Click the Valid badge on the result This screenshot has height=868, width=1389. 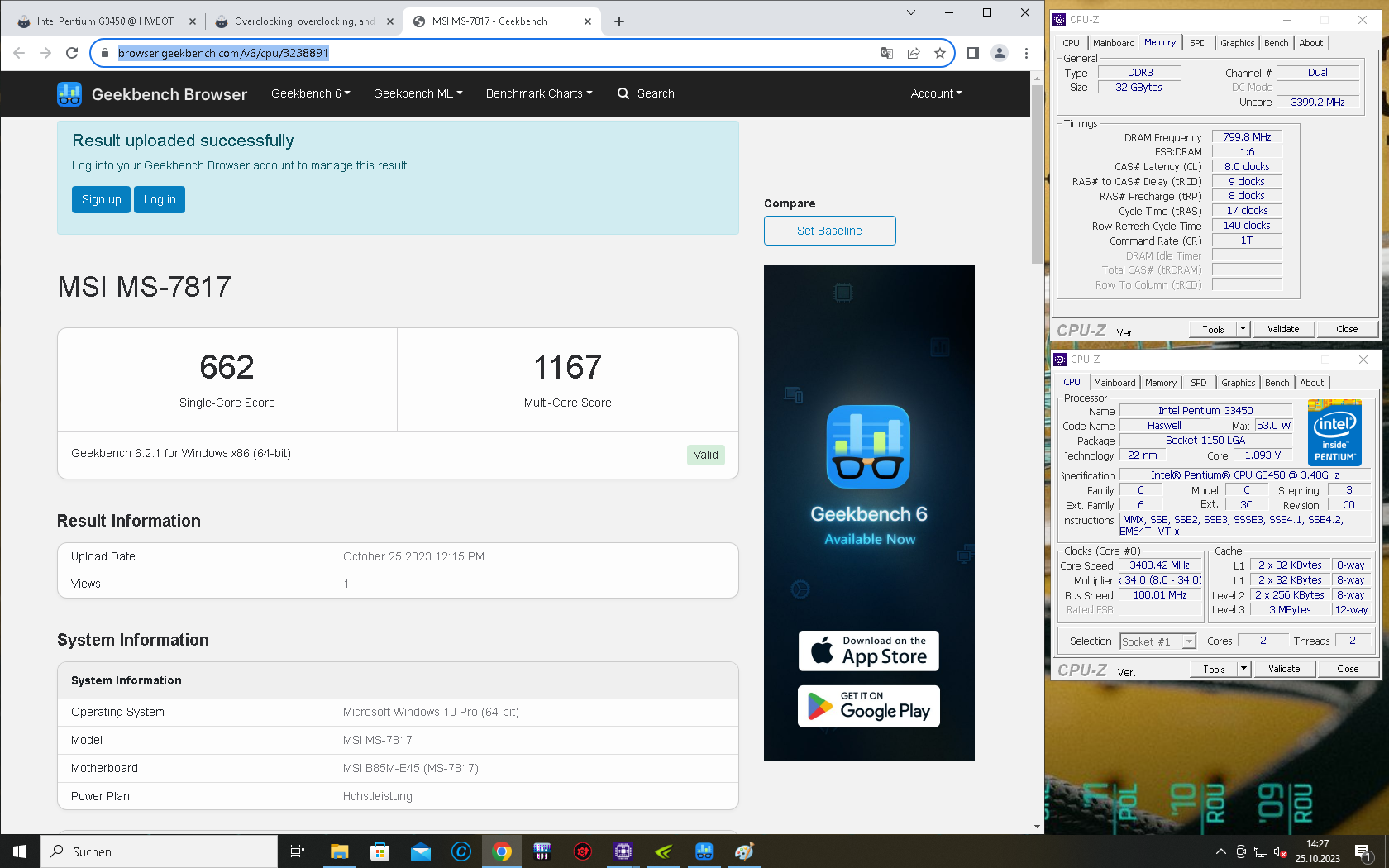coord(705,455)
